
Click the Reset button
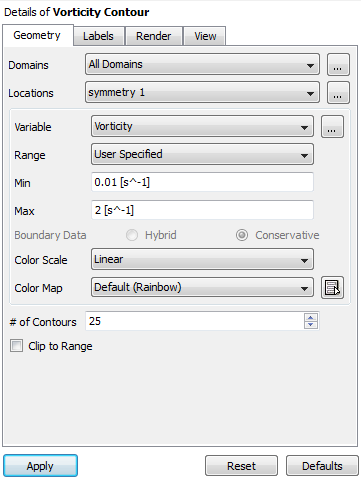[241, 466]
